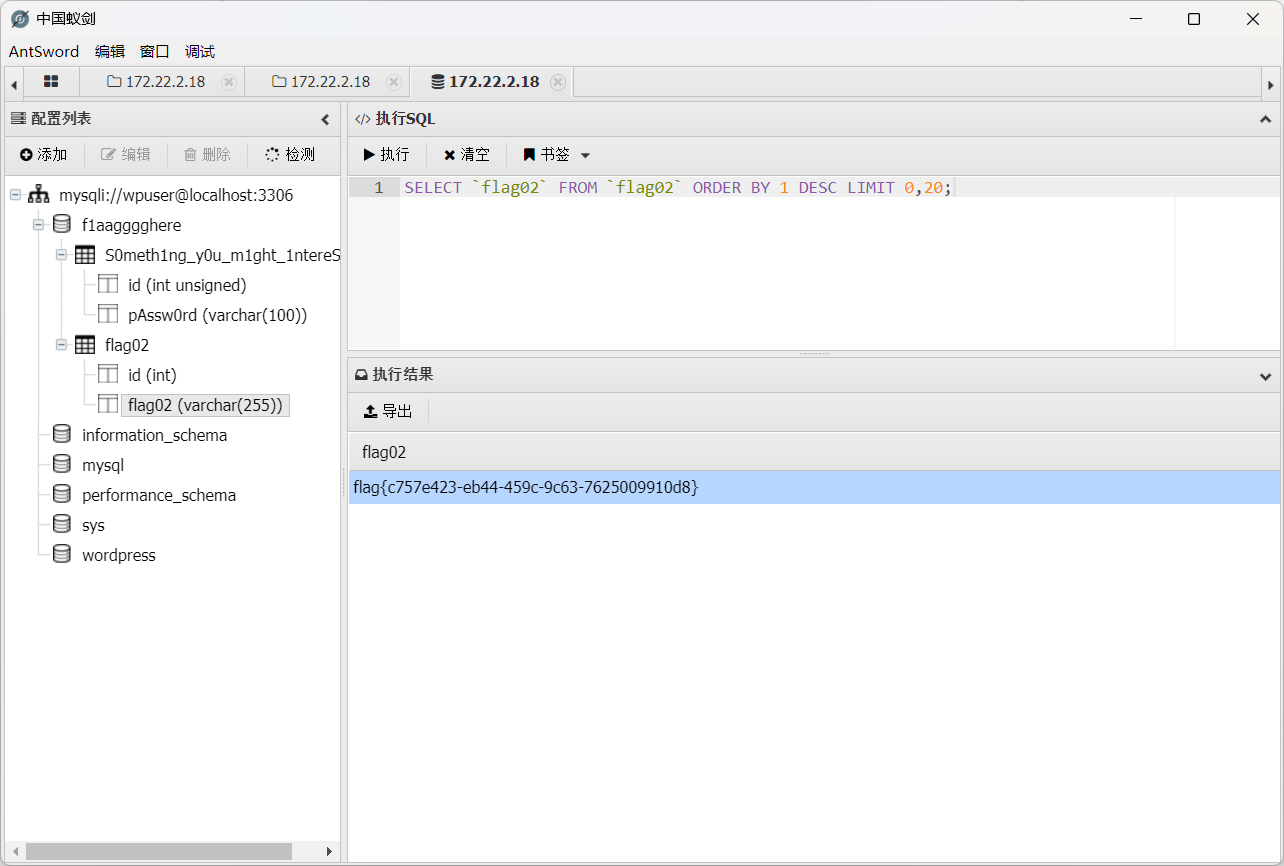This screenshot has height=866, width=1284.
Task: Click the S0meth1ng_y0u_m1ght table icon
Action: pos(85,255)
